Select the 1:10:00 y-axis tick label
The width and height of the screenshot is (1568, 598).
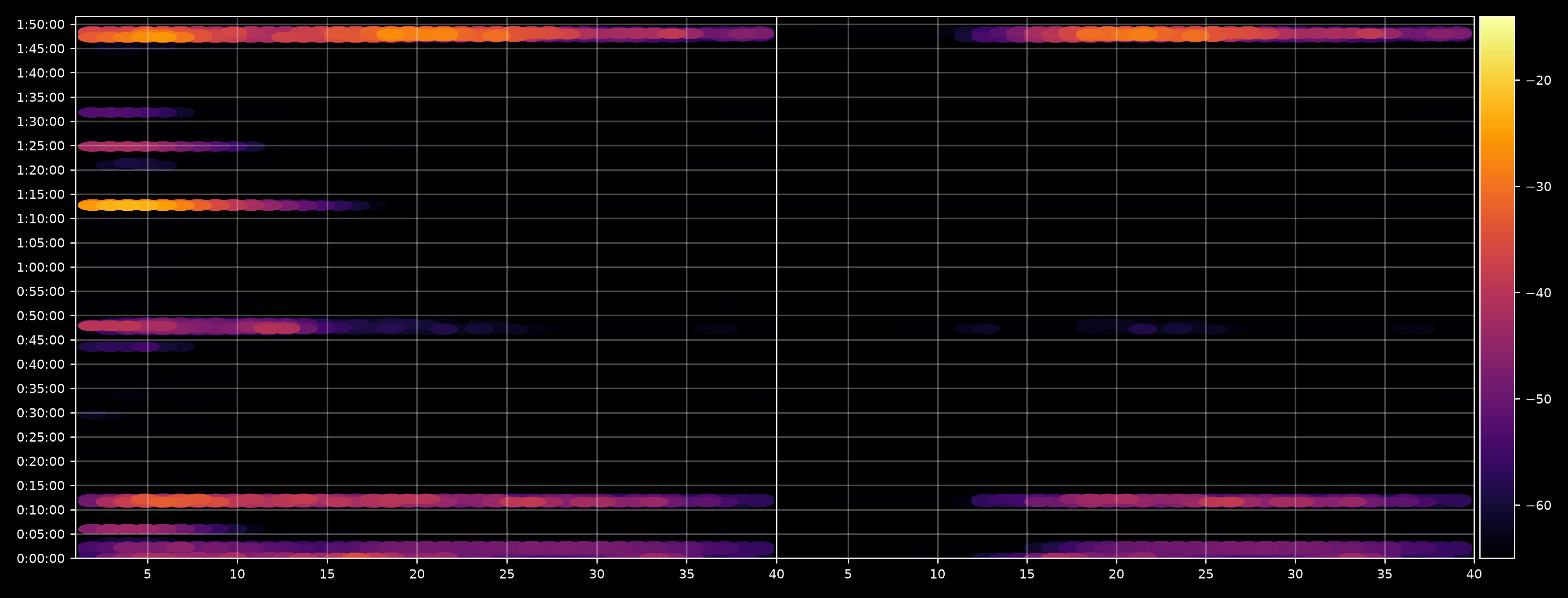point(40,219)
